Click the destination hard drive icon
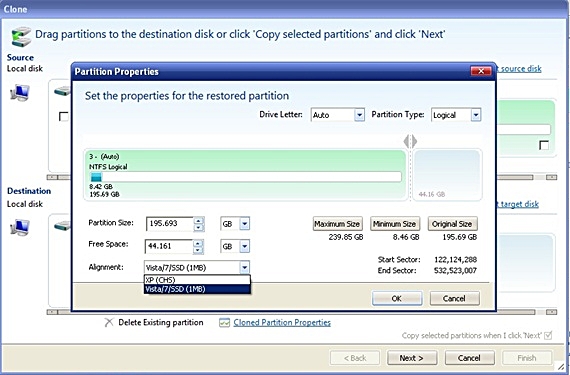The width and height of the screenshot is (570, 375). [x=62, y=226]
